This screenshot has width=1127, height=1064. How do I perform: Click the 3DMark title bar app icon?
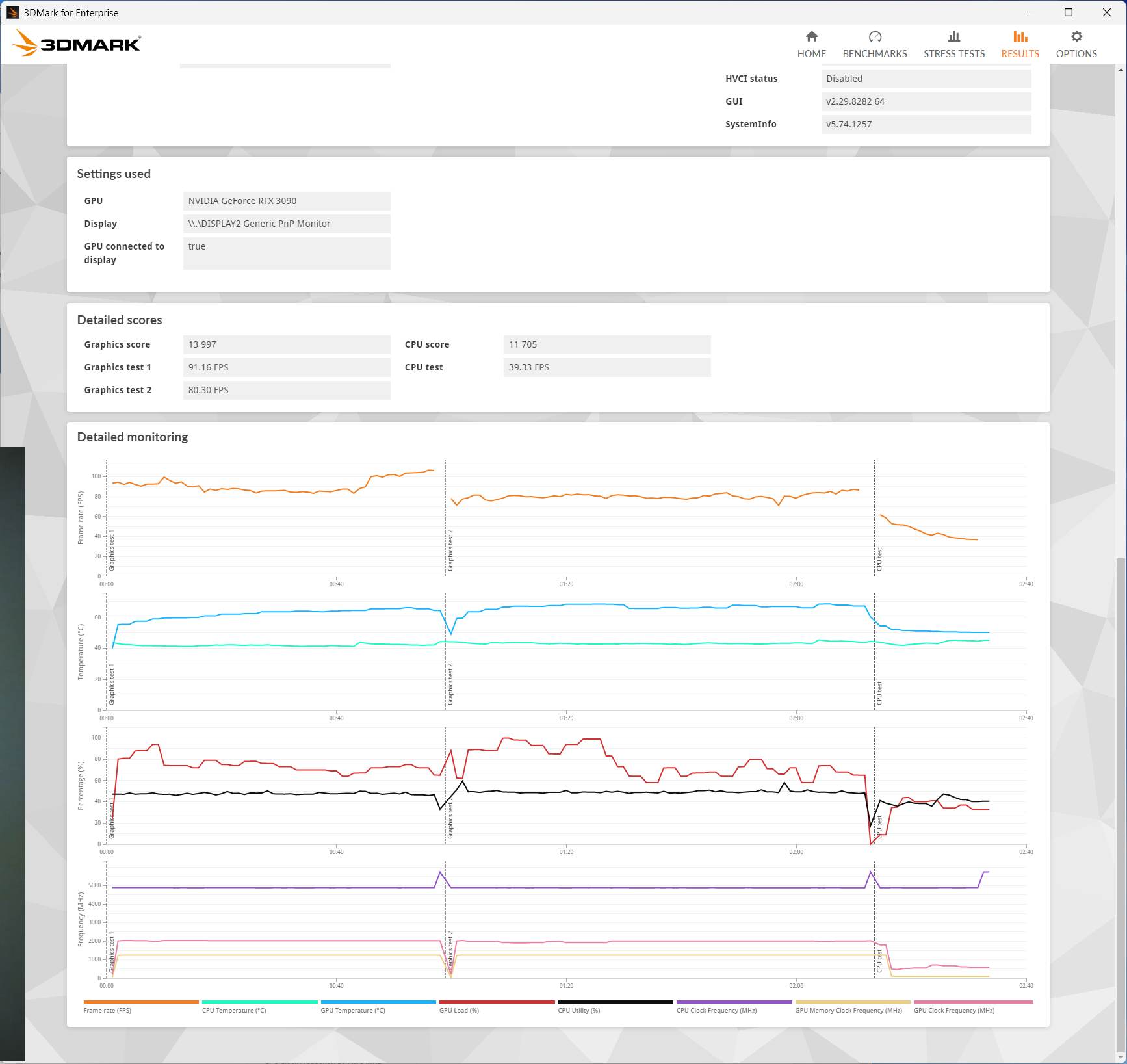(12, 12)
